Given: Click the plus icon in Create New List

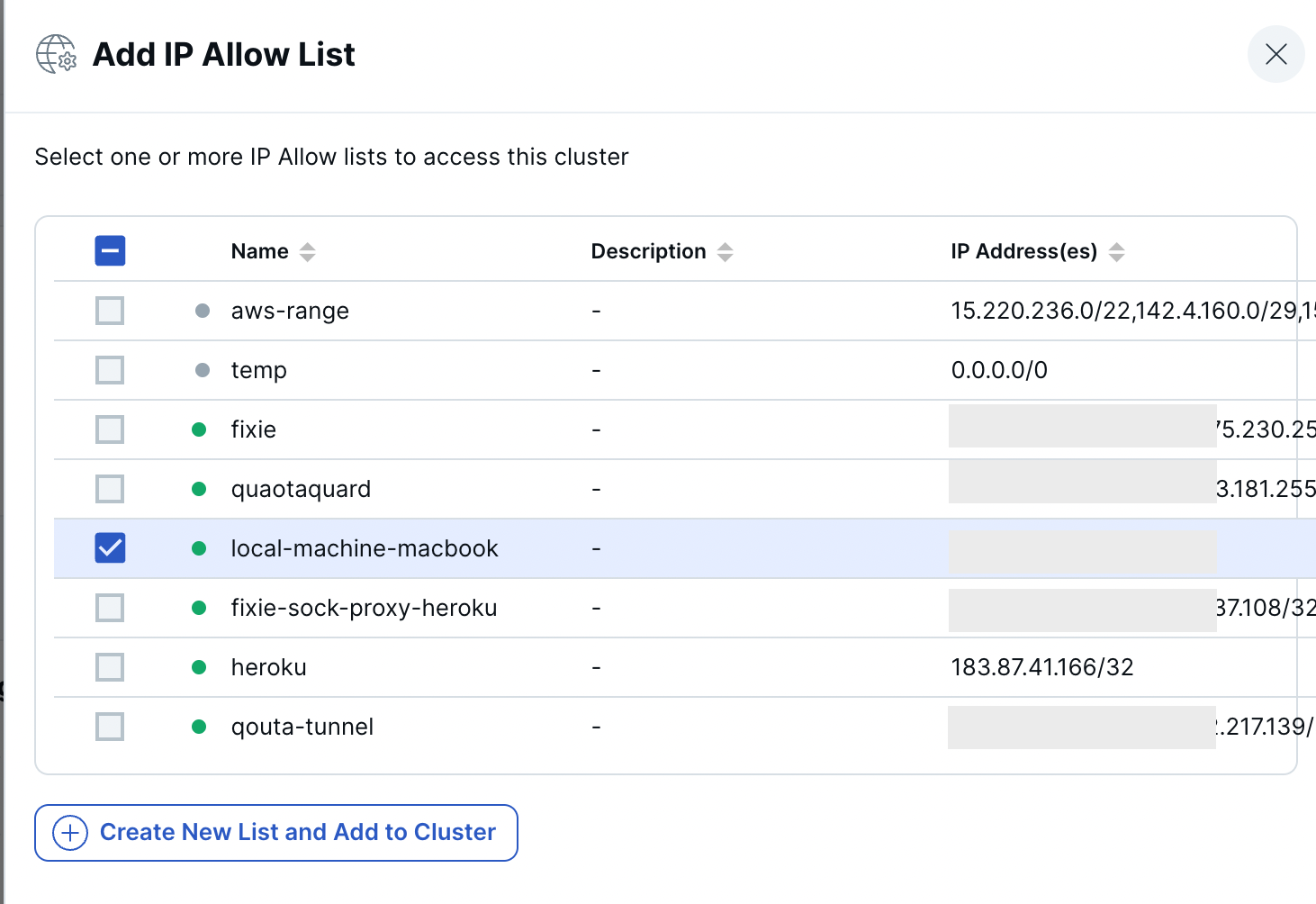Looking at the screenshot, I should (70, 833).
